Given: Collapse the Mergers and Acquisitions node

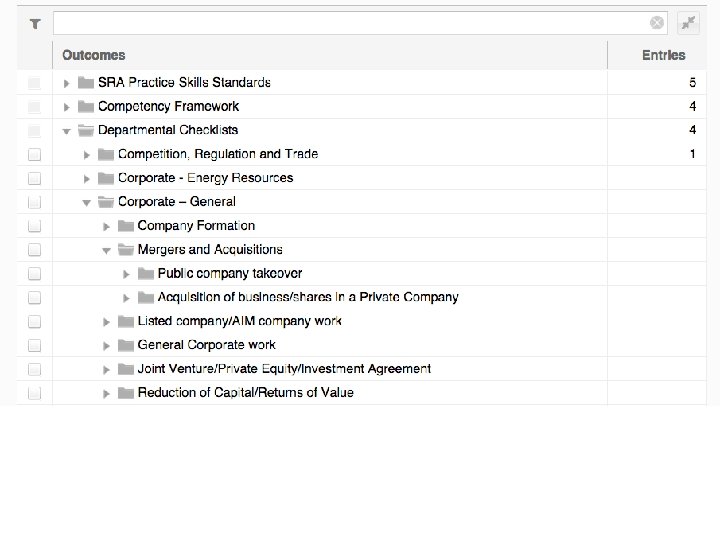Looking at the screenshot, I should 106,250.
